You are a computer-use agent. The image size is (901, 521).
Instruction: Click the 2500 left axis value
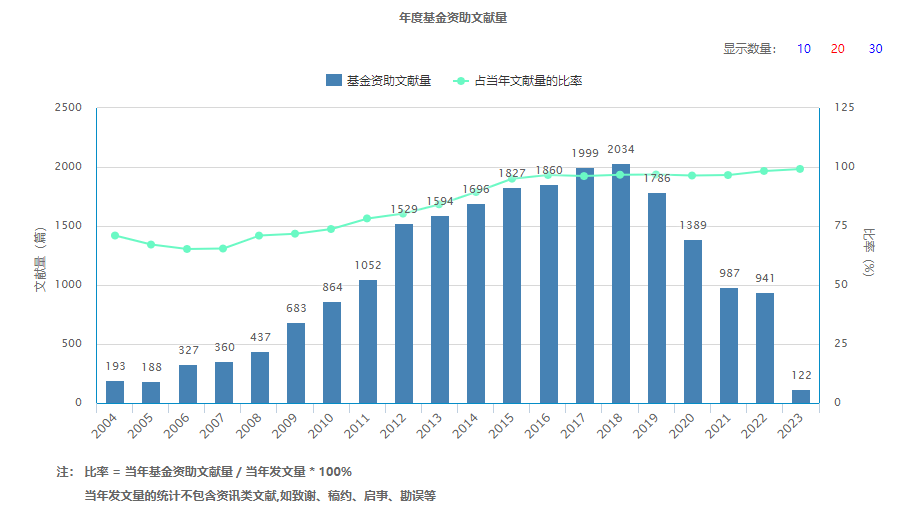click(68, 107)
